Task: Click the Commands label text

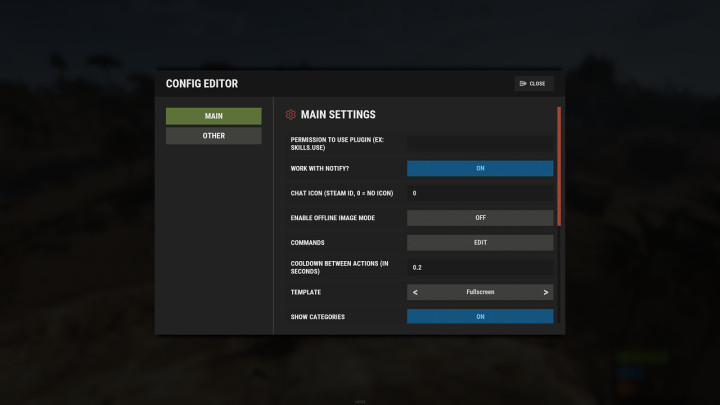Action: click(307, 242)
